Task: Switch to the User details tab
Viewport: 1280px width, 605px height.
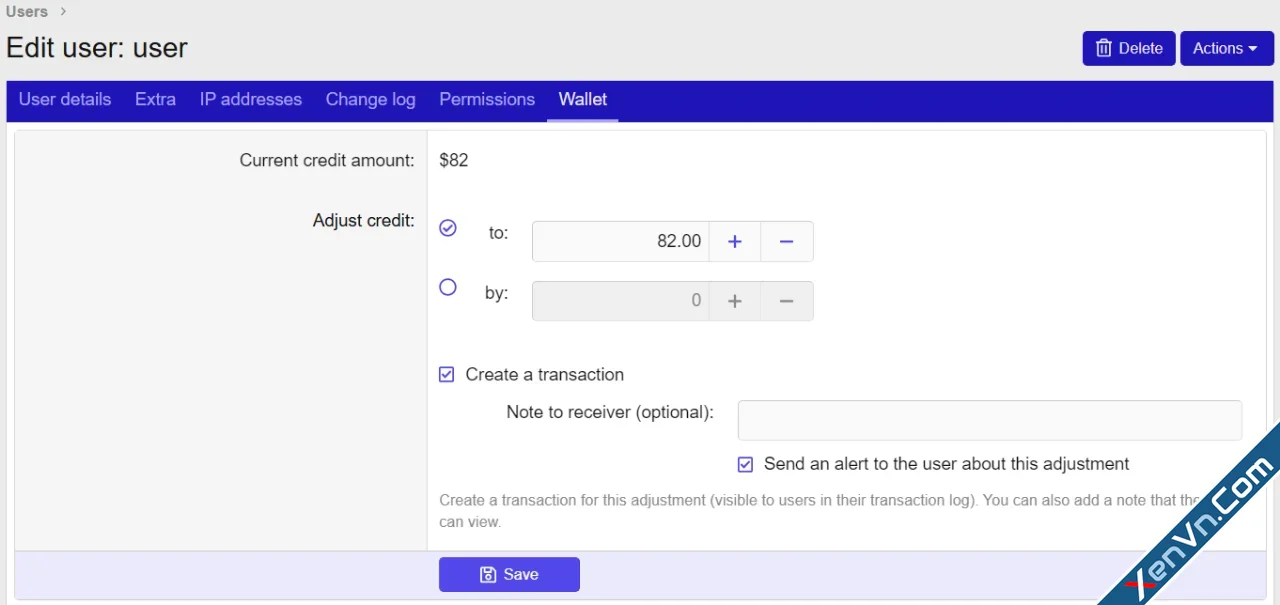Action: [64, 99]
